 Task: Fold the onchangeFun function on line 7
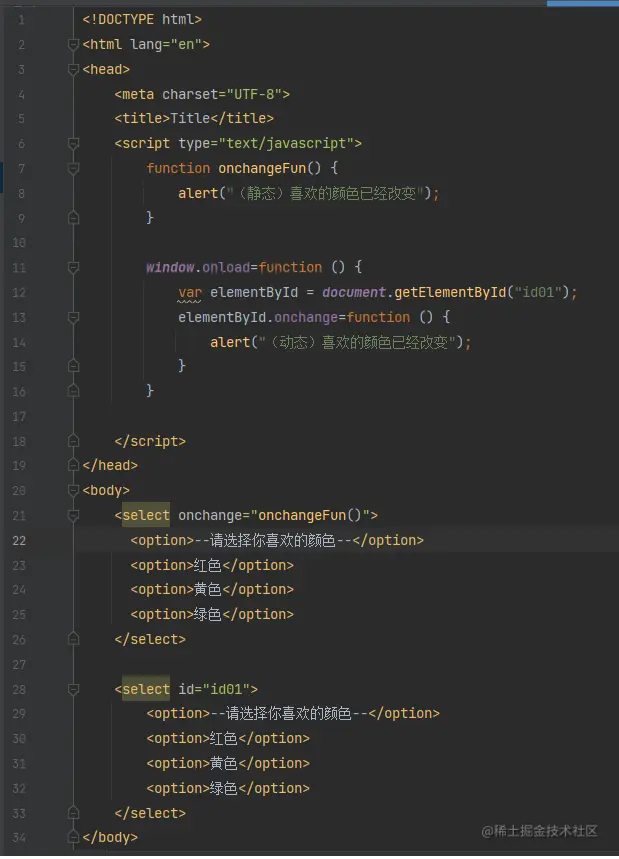73,168
